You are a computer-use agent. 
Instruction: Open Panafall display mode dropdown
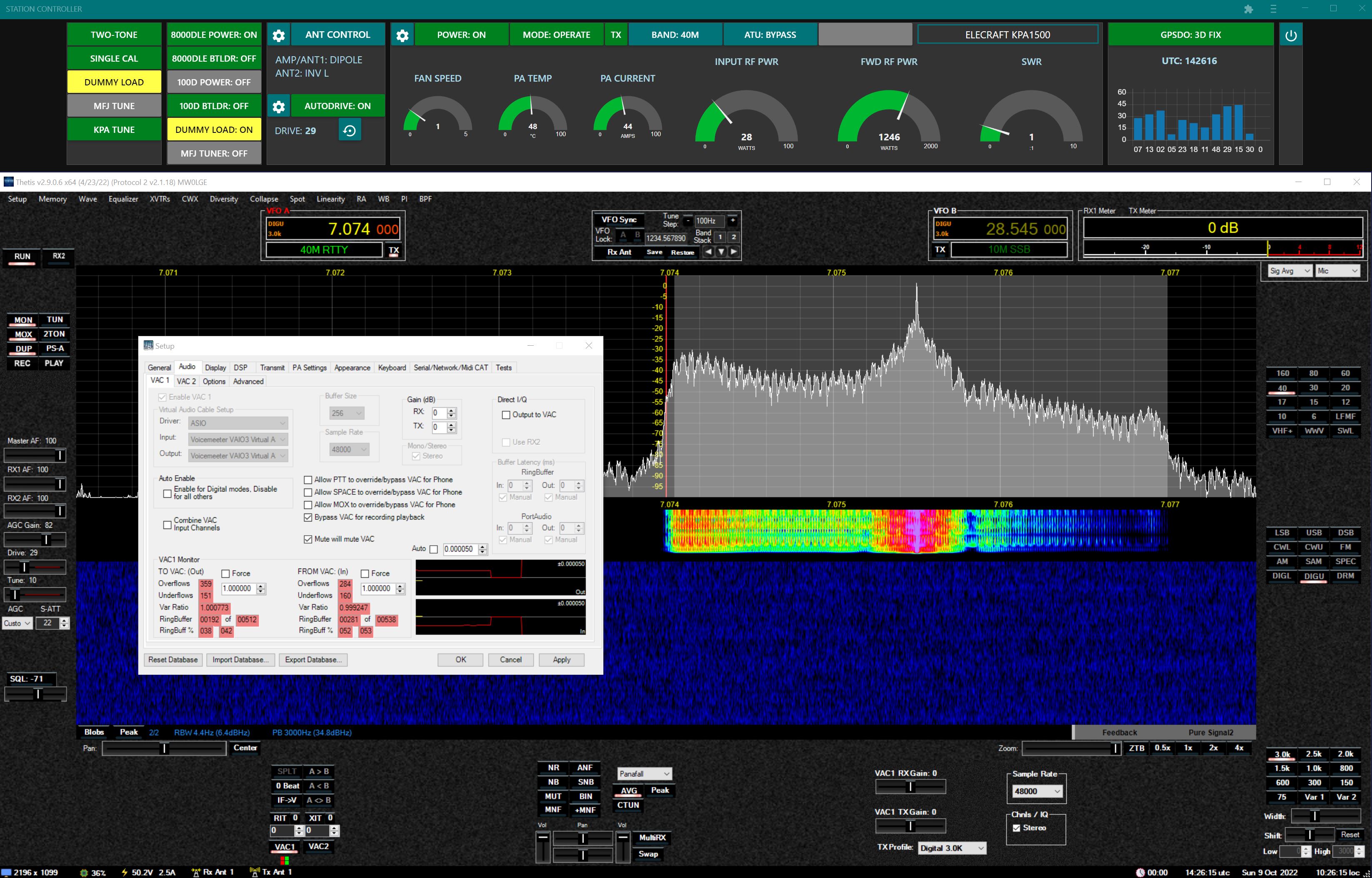pyautogui.click(x=645, y=774)
